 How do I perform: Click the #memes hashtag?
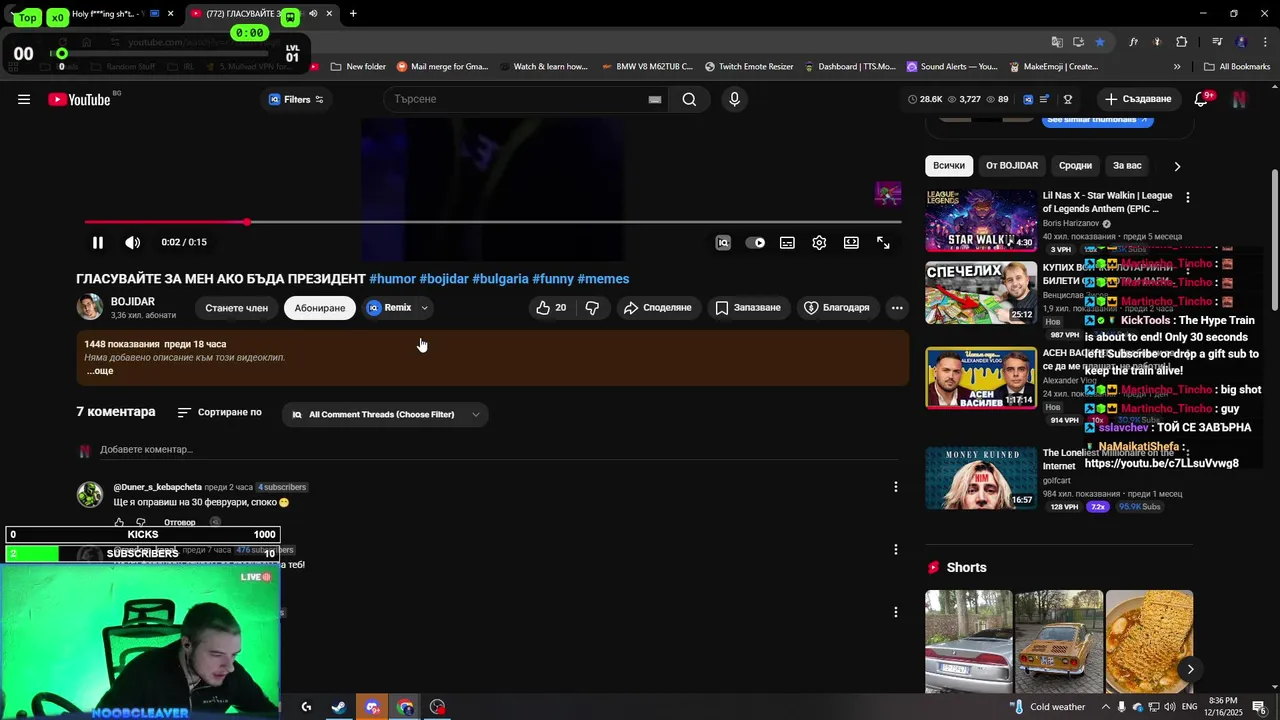(603, 279)
